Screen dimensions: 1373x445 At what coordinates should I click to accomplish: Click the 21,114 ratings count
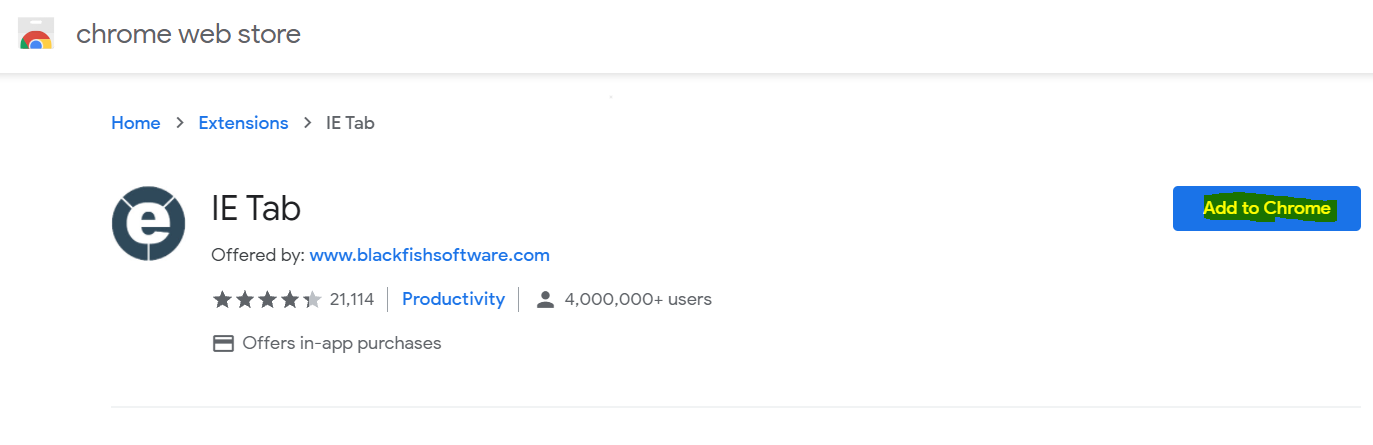pyautogui.click(x=352, y=299)
